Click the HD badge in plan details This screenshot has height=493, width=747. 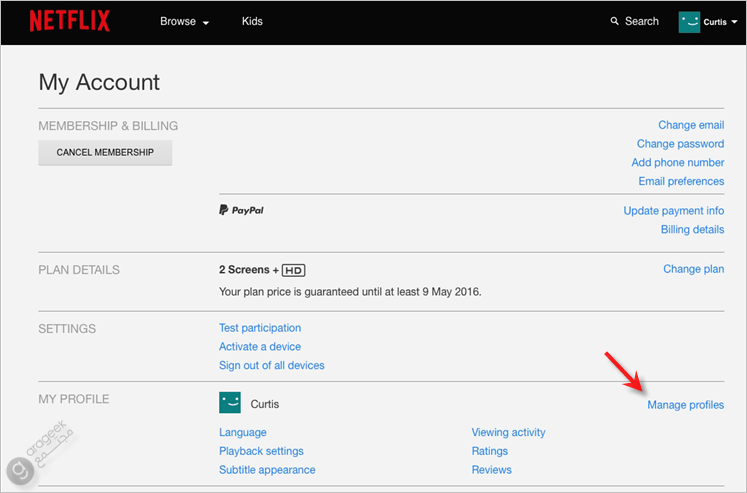click(293, 271)
